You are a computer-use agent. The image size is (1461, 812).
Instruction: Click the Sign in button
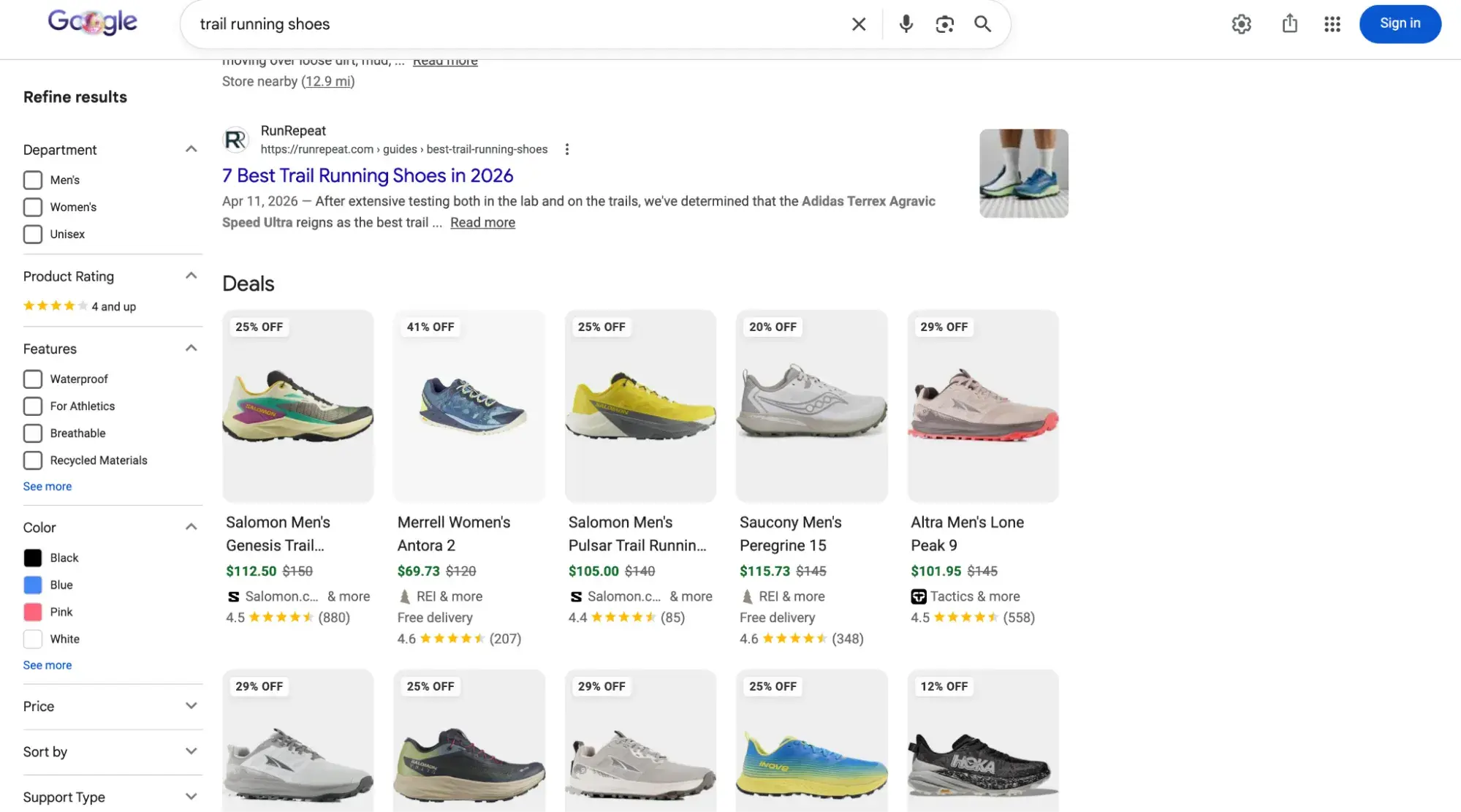[x=1400, y=23]
